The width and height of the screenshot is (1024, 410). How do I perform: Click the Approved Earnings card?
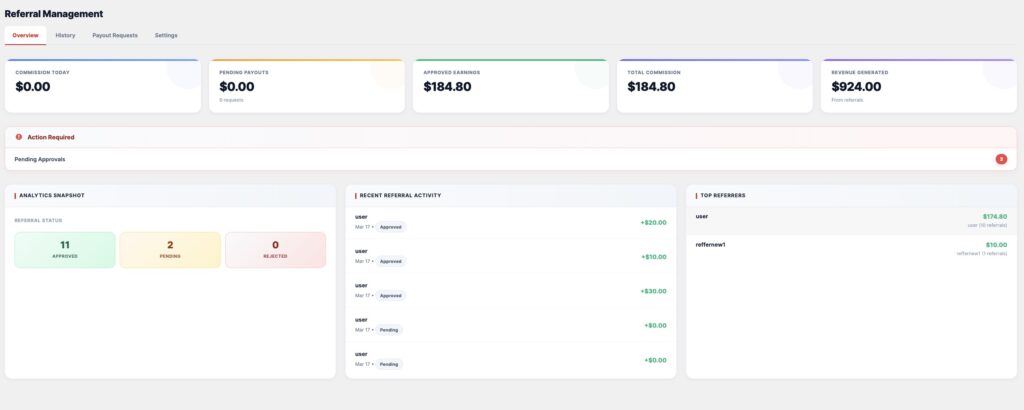(x=511, y=86)
